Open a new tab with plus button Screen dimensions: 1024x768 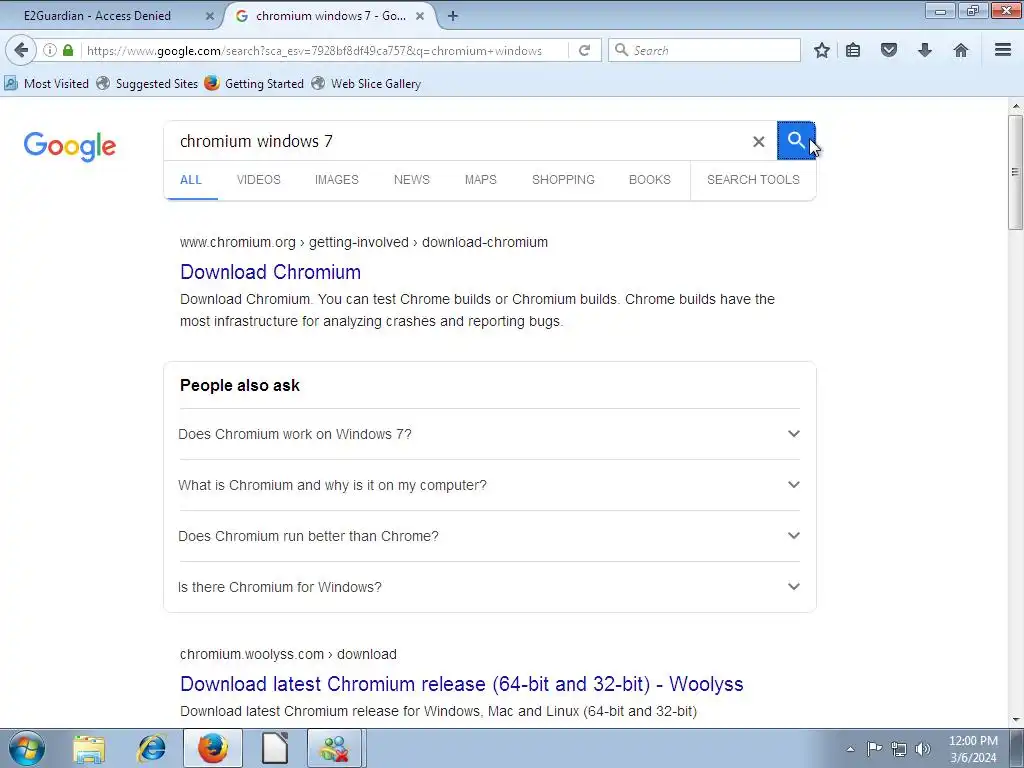[453, 16]
